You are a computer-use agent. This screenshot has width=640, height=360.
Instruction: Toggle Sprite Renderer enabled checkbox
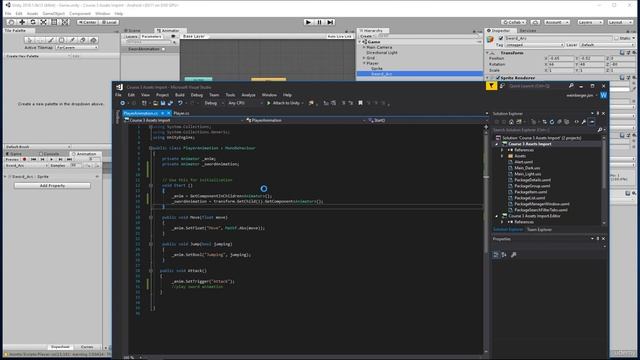tap(498, 78)
